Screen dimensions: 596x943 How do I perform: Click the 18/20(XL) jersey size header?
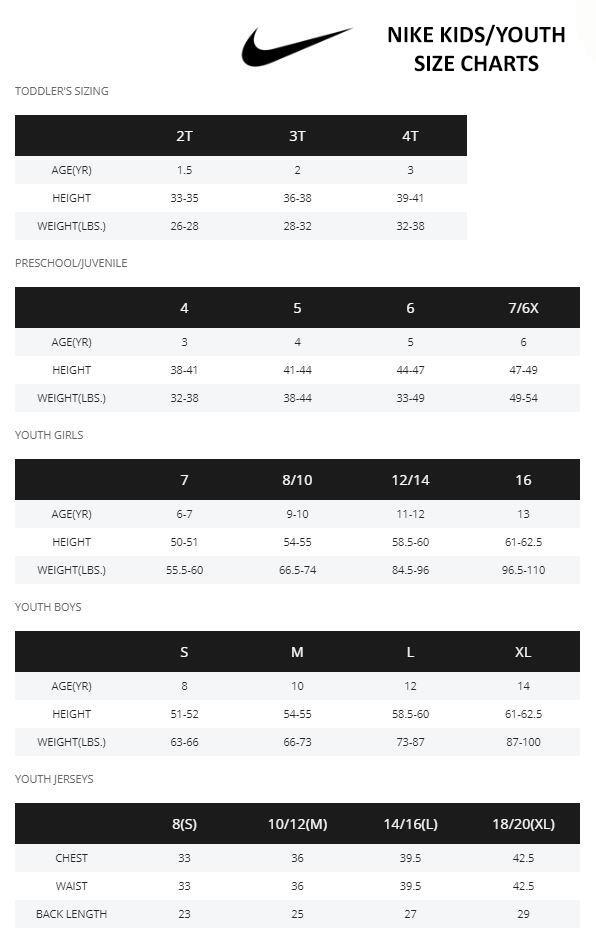click(x=523, y=824)
